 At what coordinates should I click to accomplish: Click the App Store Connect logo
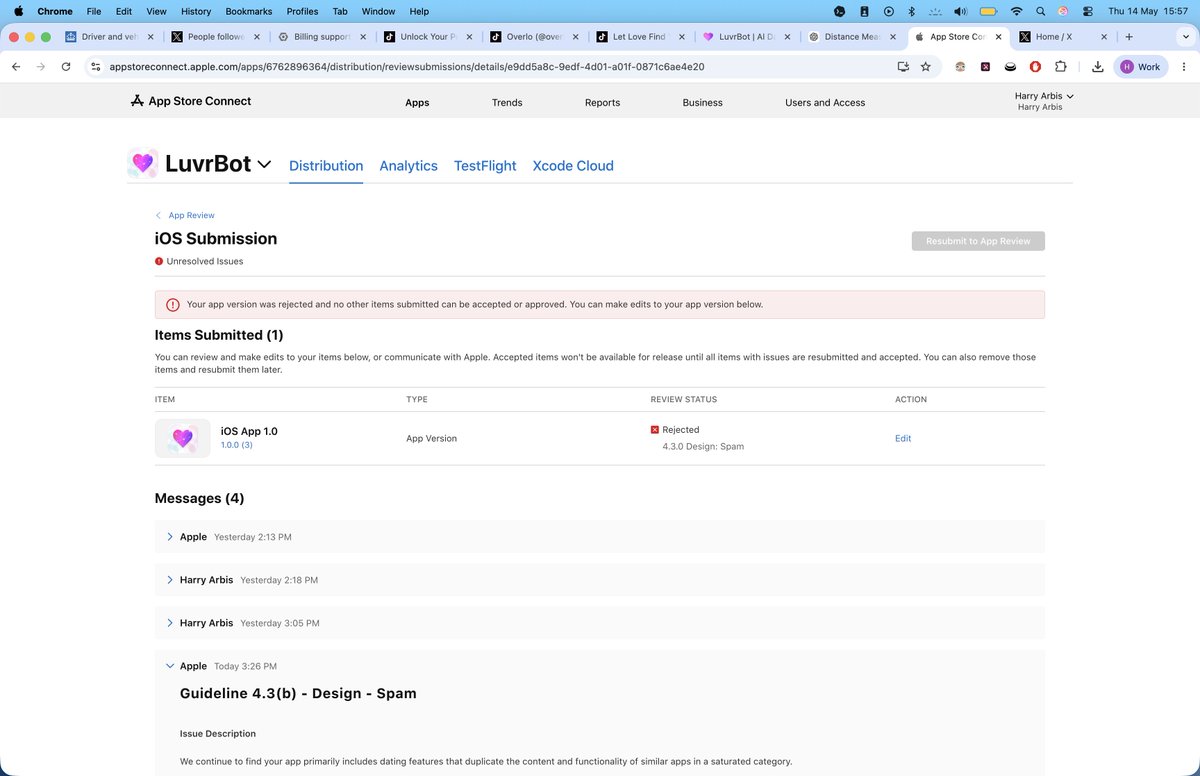[190, 101]
